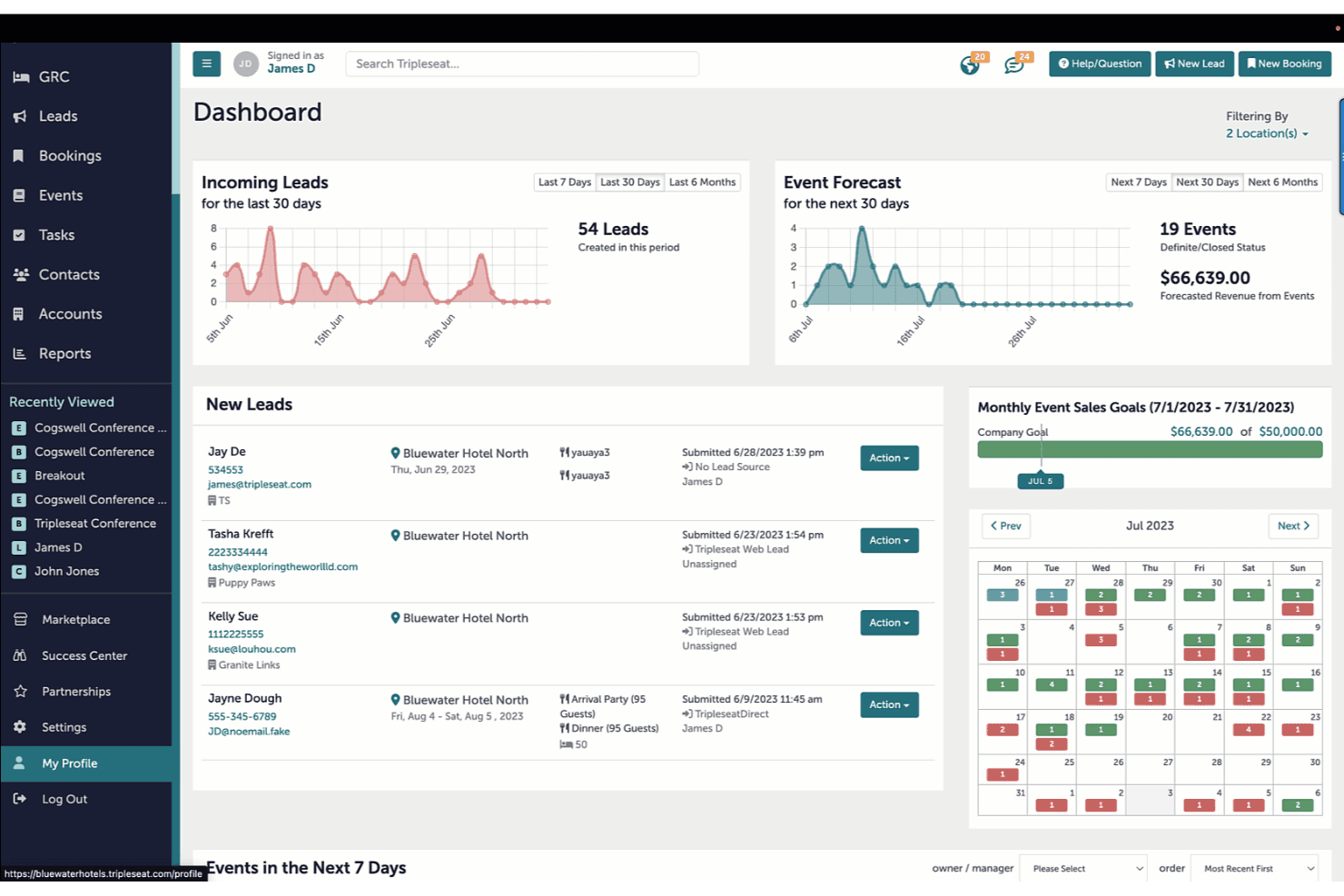
Task: Toggle the hamburger sidebar menu button
Action: click(206, 64)
